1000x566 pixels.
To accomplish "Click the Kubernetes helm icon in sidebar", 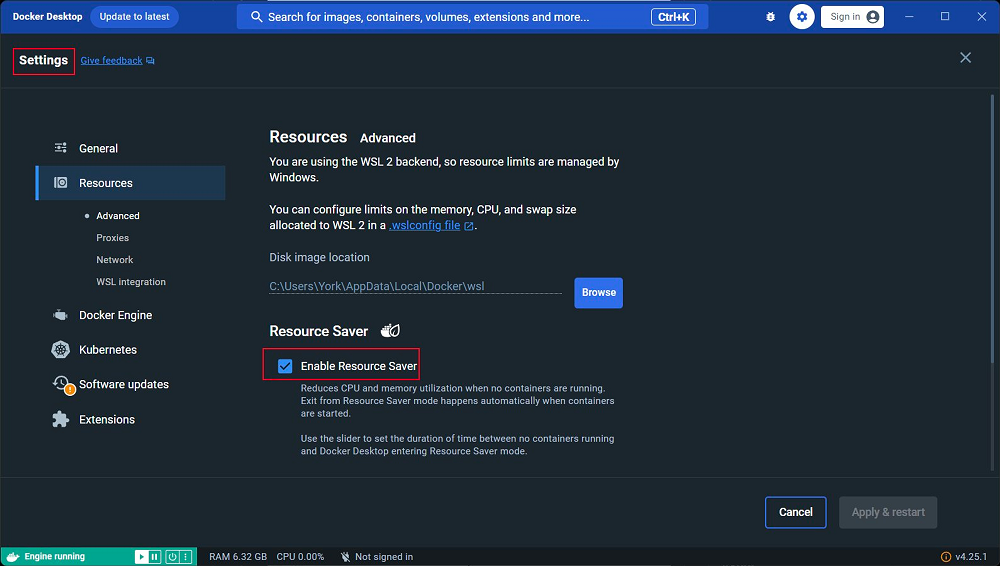I will (61, 350).
